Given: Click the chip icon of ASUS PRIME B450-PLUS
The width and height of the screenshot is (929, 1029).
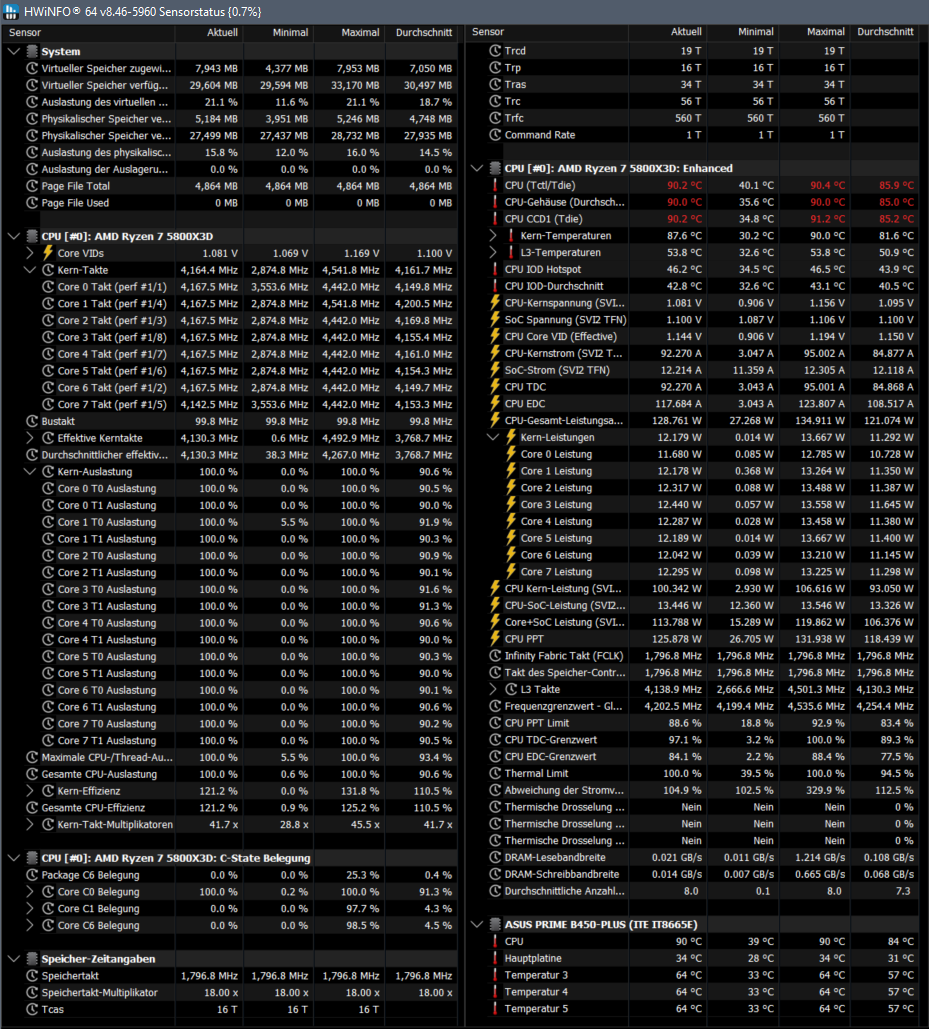Looking at the screenshot, I should pyautogui.click(x=495, y=924).
